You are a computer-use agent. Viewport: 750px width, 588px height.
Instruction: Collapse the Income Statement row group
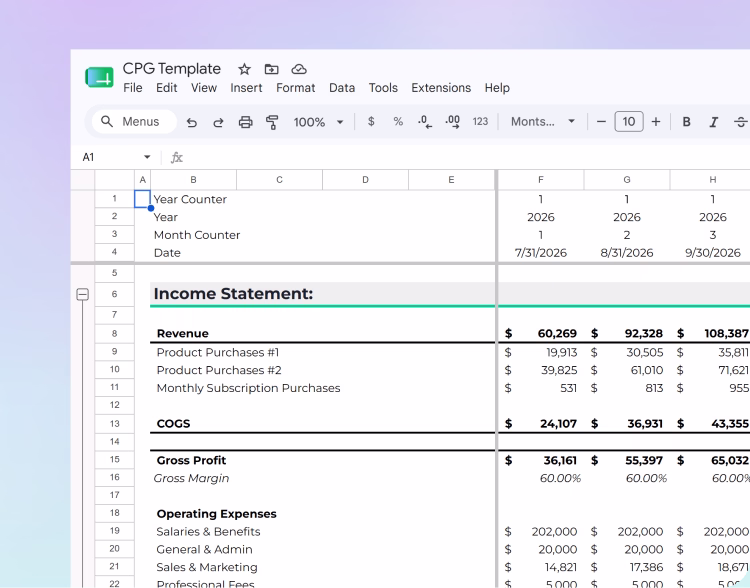(x=83, y=294)
